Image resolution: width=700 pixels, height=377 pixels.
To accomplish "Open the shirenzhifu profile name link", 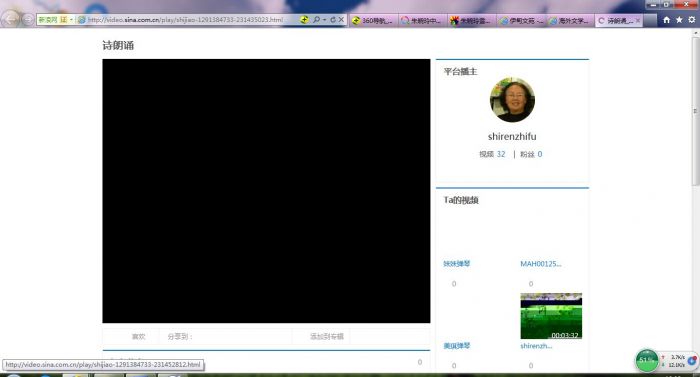I will 512,137.
